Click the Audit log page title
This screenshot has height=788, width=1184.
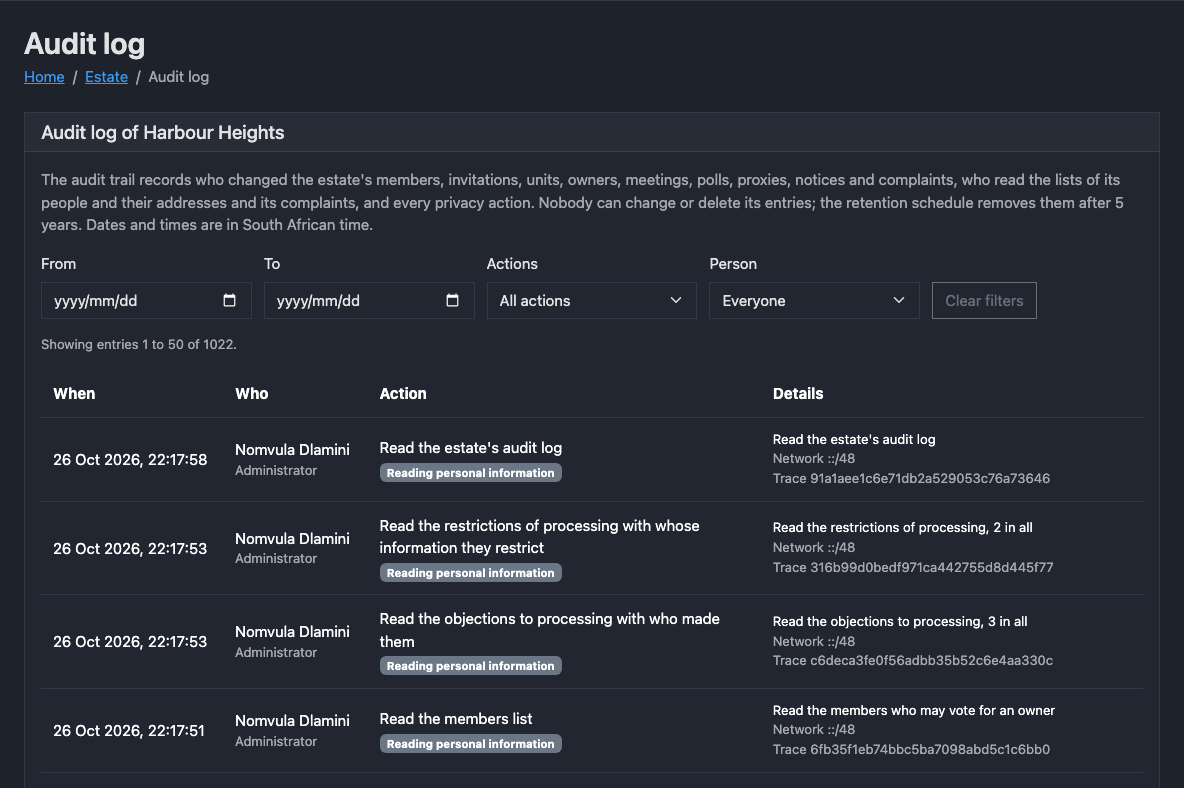point(85,44)
